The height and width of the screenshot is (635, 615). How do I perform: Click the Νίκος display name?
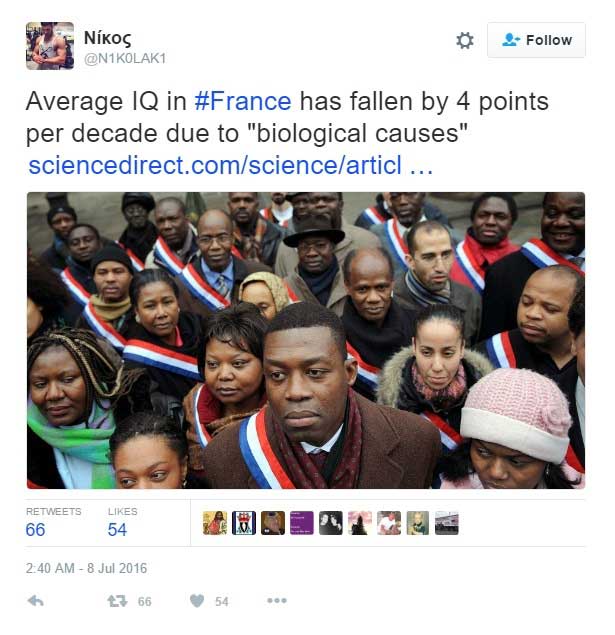click(107, 38)
